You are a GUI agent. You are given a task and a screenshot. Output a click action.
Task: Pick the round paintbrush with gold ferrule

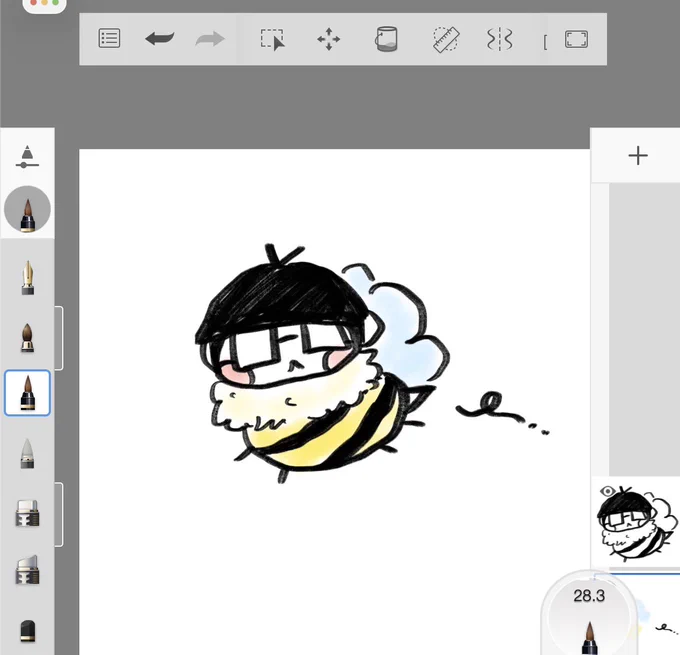pyautogui.click(x=27, y=337)
